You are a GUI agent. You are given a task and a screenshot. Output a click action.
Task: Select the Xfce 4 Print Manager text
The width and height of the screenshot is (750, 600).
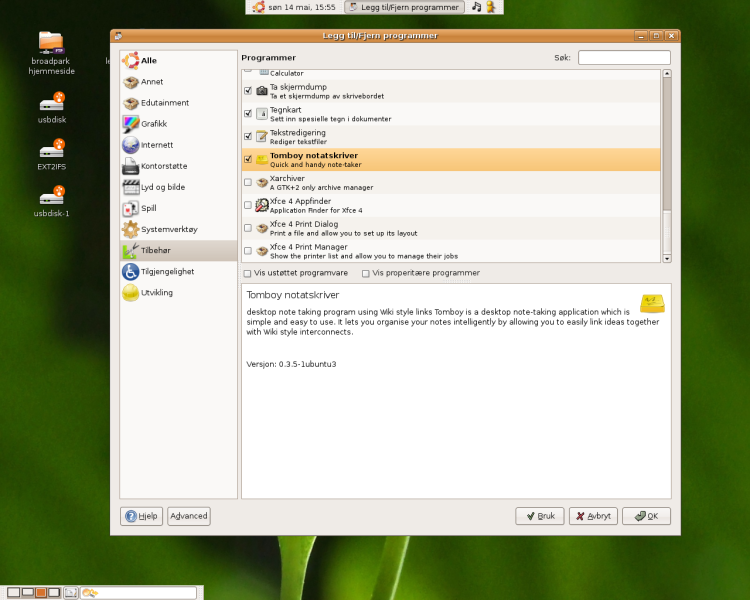click(309, 247)
